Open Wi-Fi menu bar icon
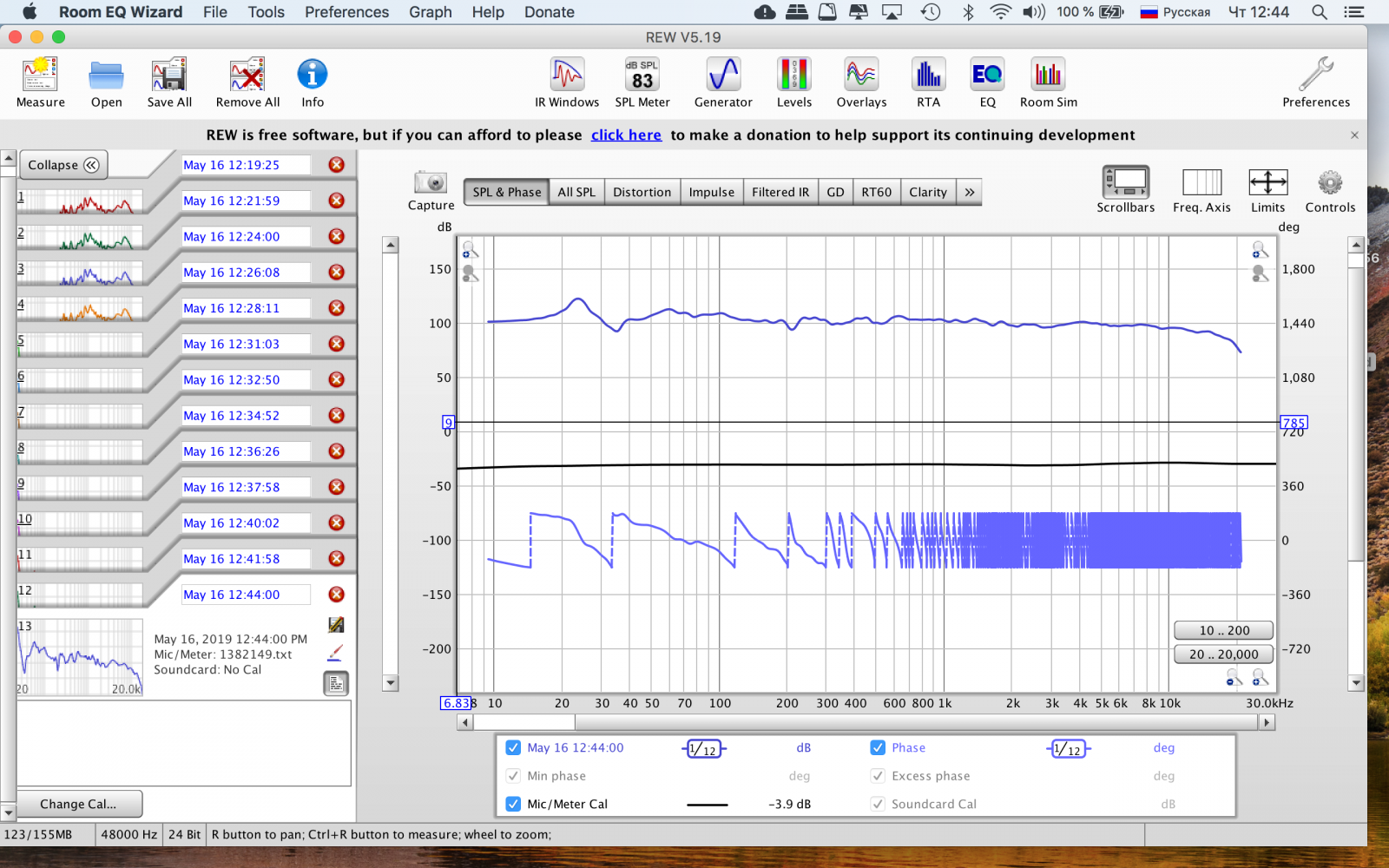The width and height of the screenshot is (1389, 868). tap(1000, 12)
